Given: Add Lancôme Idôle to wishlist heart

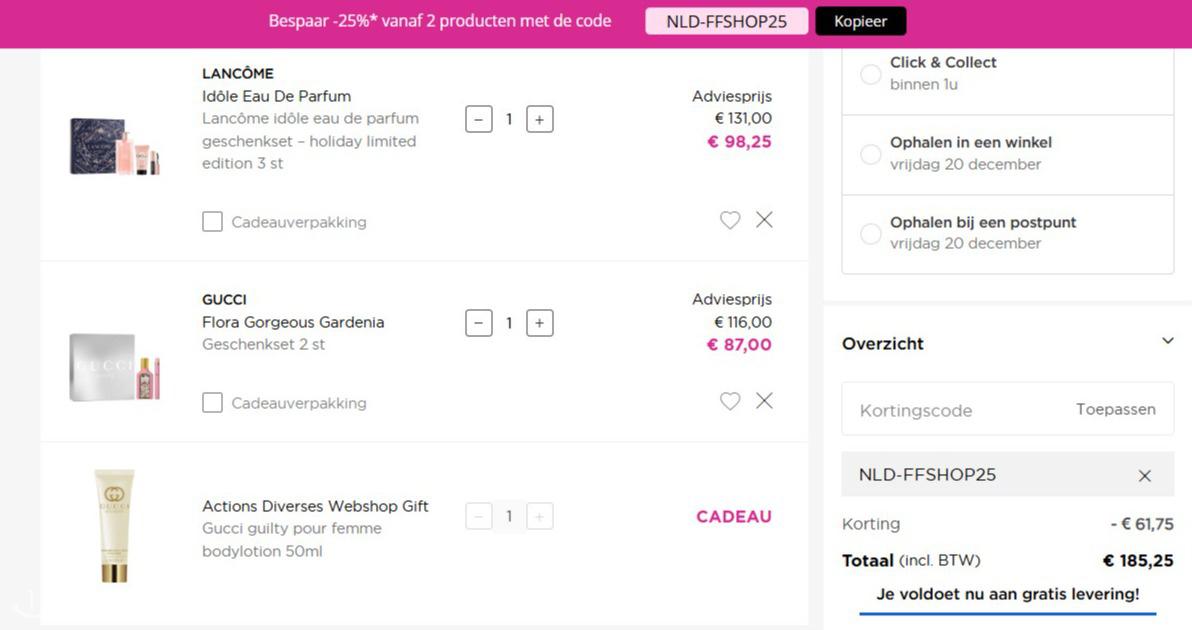Looking at the screenshot, I should [x=730, y=220].
